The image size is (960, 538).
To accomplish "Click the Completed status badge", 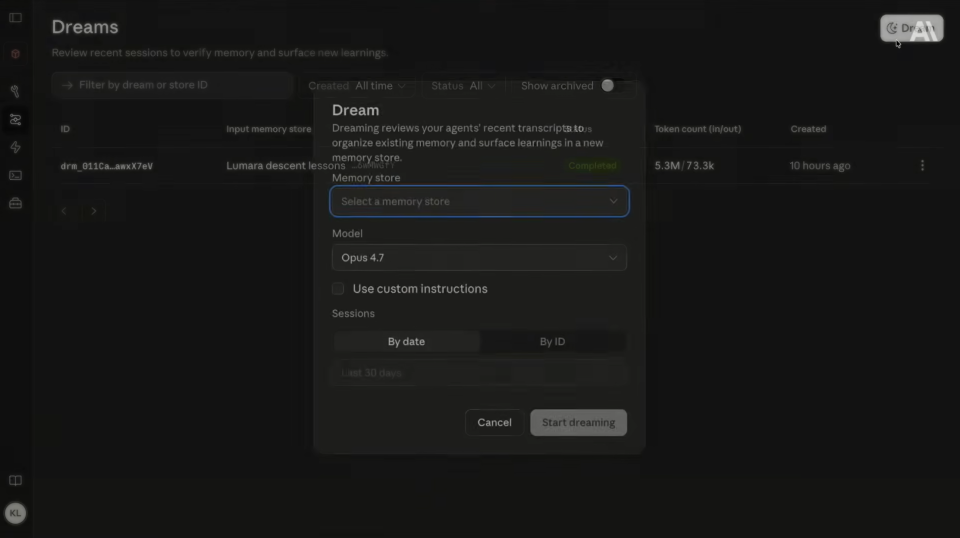I will [592, 166].
